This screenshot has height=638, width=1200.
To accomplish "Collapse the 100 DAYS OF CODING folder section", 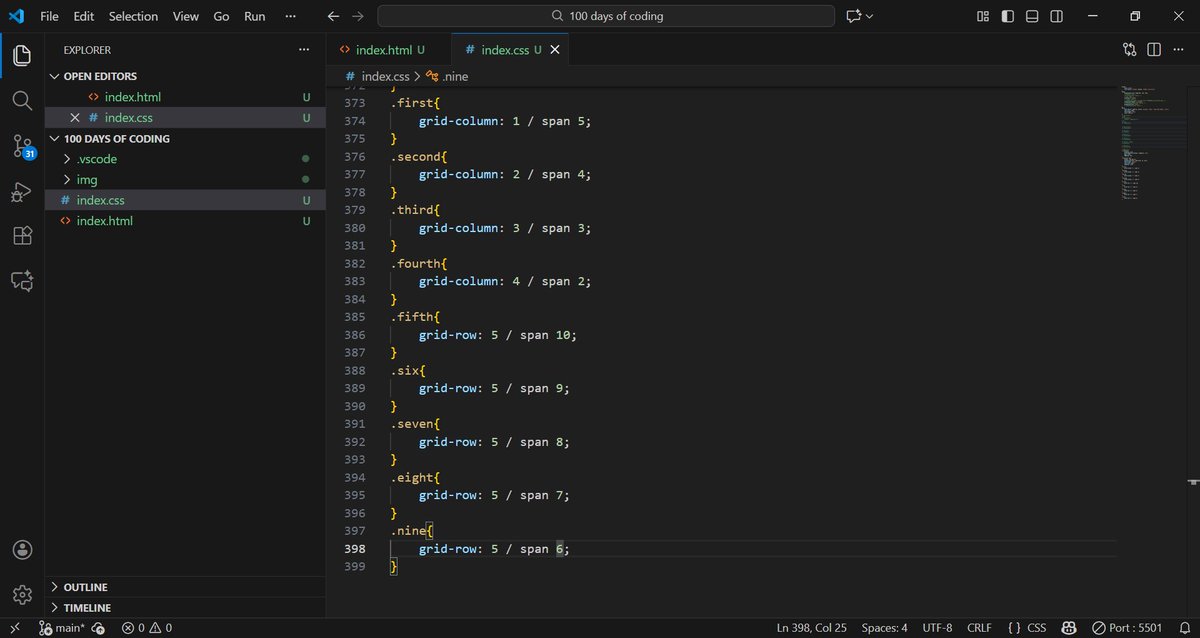I will pyautogui.click(x=186, y=139).
